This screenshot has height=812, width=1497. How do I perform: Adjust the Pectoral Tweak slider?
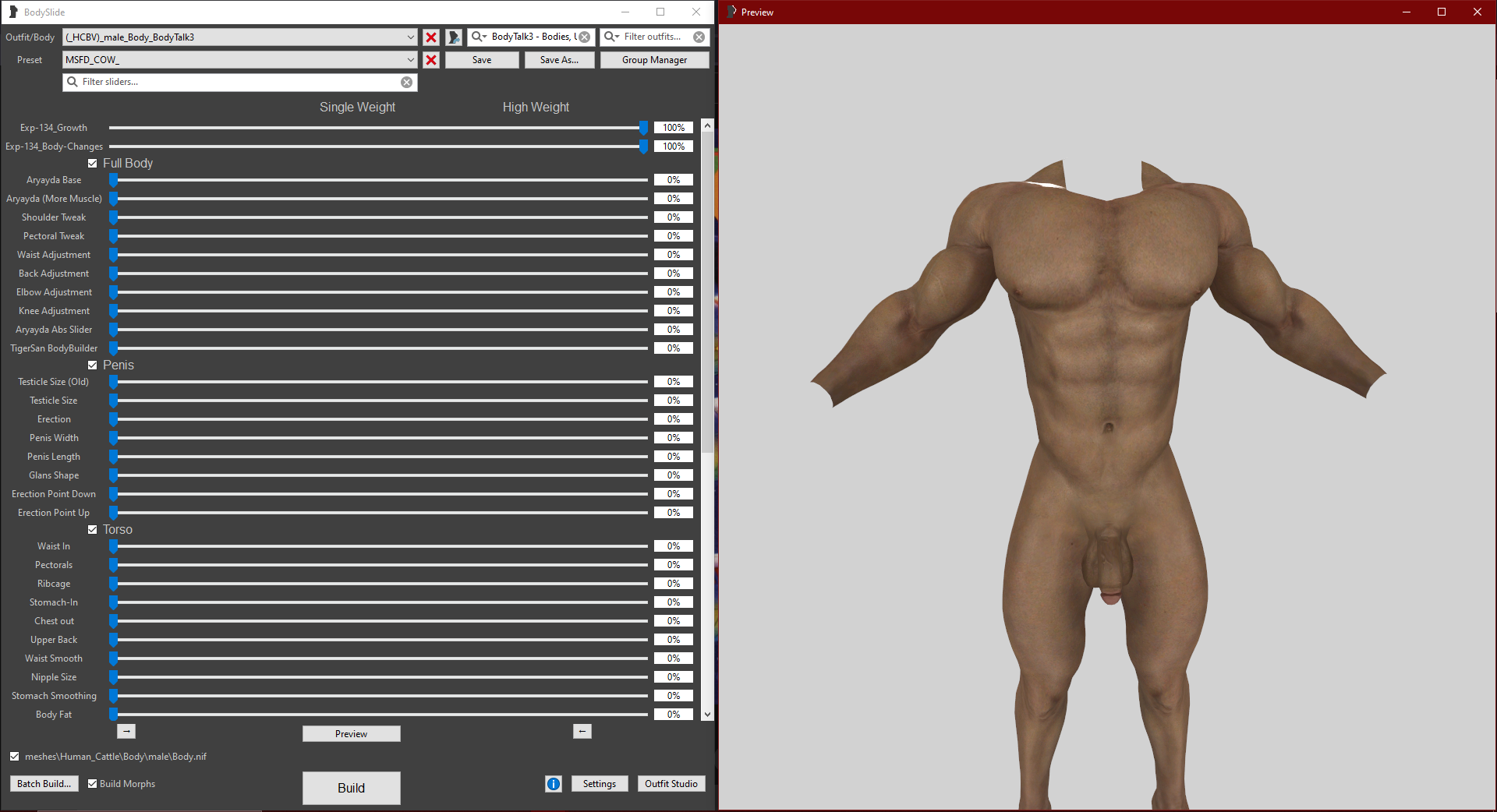coord(378,236)
